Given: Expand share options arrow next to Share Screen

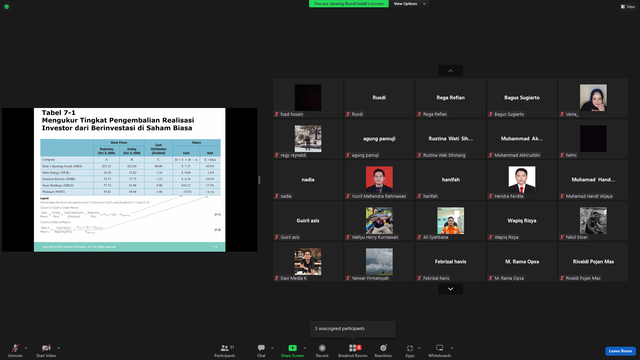Looking at the screenshot, I should tap(305, 348).
